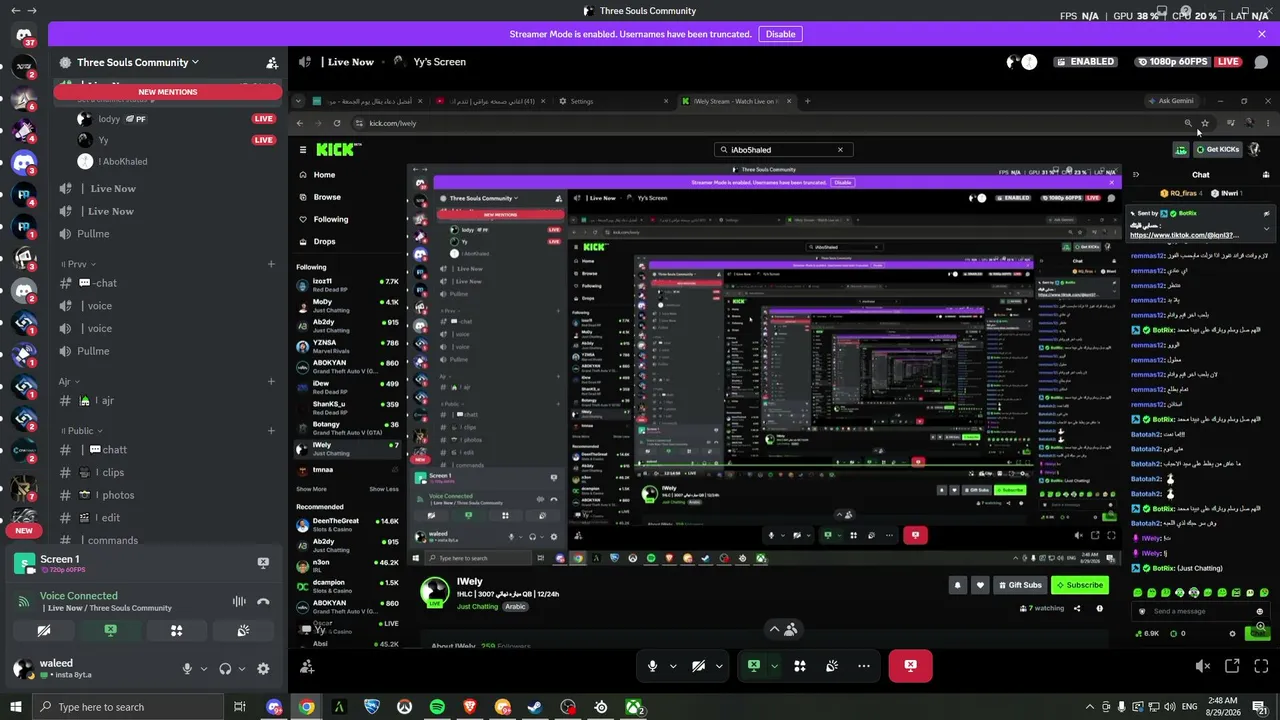Open the Three Souls Community server menu
1280x720 pixels.
[x=138, y=62]
